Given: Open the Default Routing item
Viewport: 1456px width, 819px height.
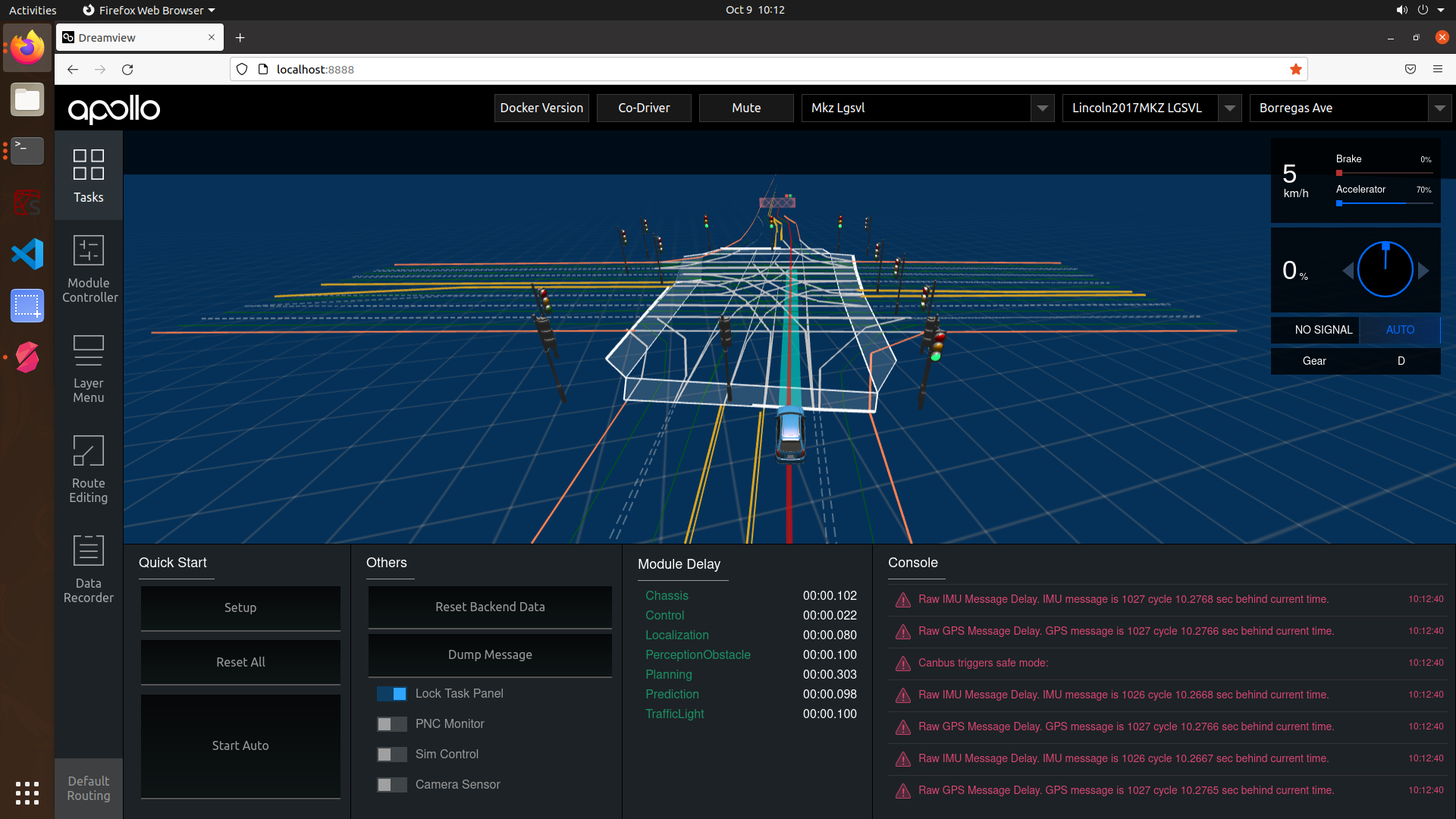Looking at the screenshot, I should click(x=89, y=789).
